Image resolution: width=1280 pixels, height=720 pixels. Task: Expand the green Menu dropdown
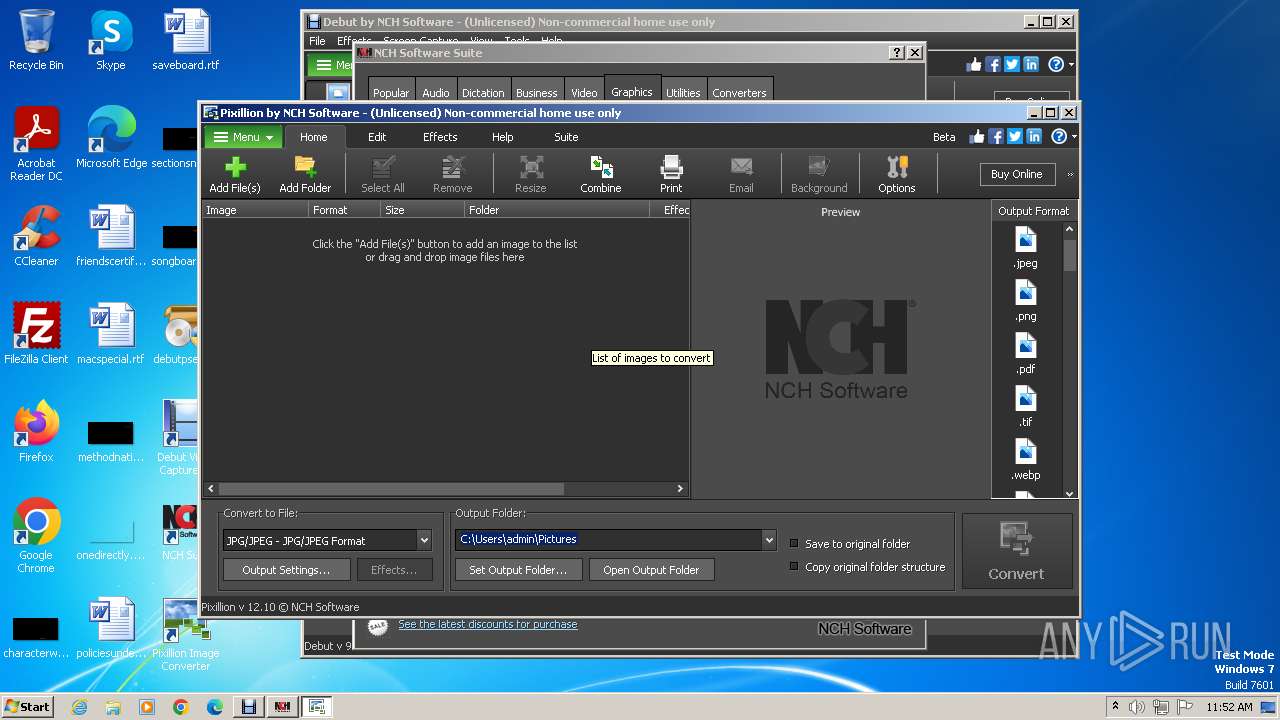tap(244, 137)
